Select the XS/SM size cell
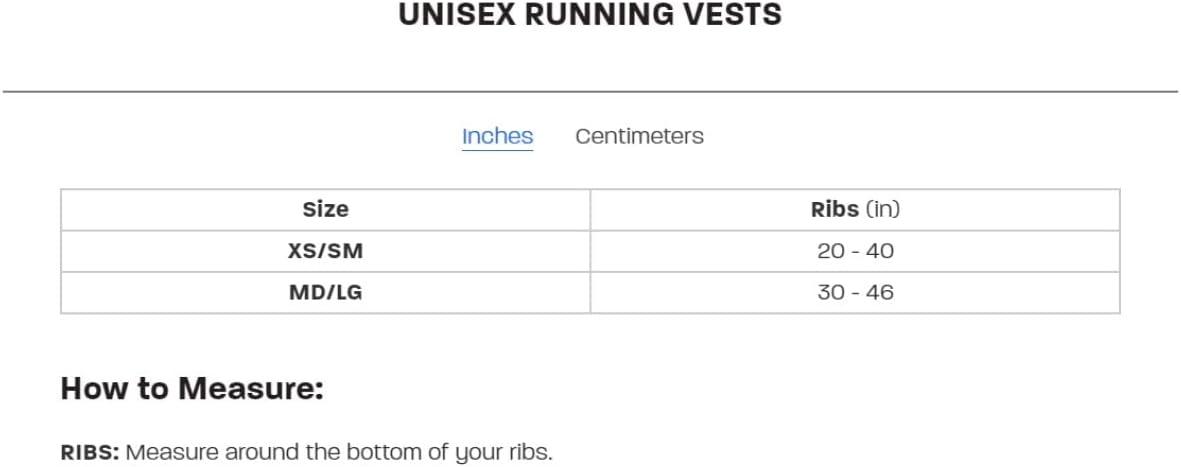Screen dimensions: 1181x467 click(325, 251)
